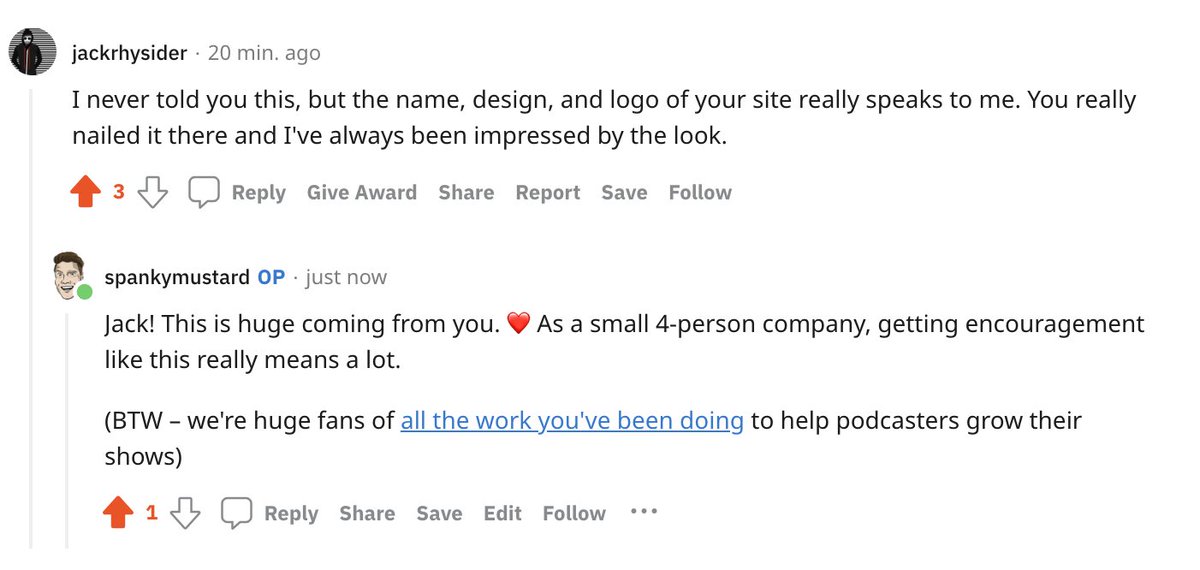Viewport: 1200px width, 570px height.
Task: Upvote spankymustard's reply
Action: click(x=119, y=513)
